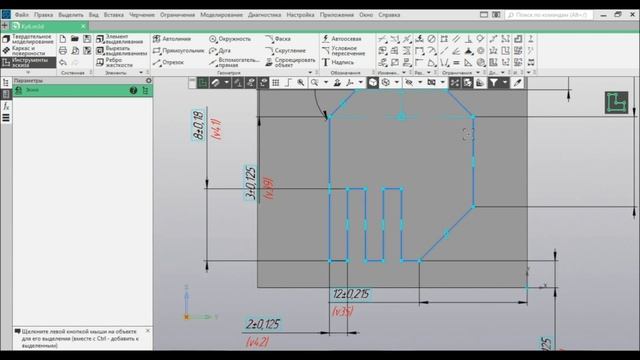The image size is (640, 360).
Task: Expand toolset list chevron below Инструменты эскиза
Action: (28, 72)
